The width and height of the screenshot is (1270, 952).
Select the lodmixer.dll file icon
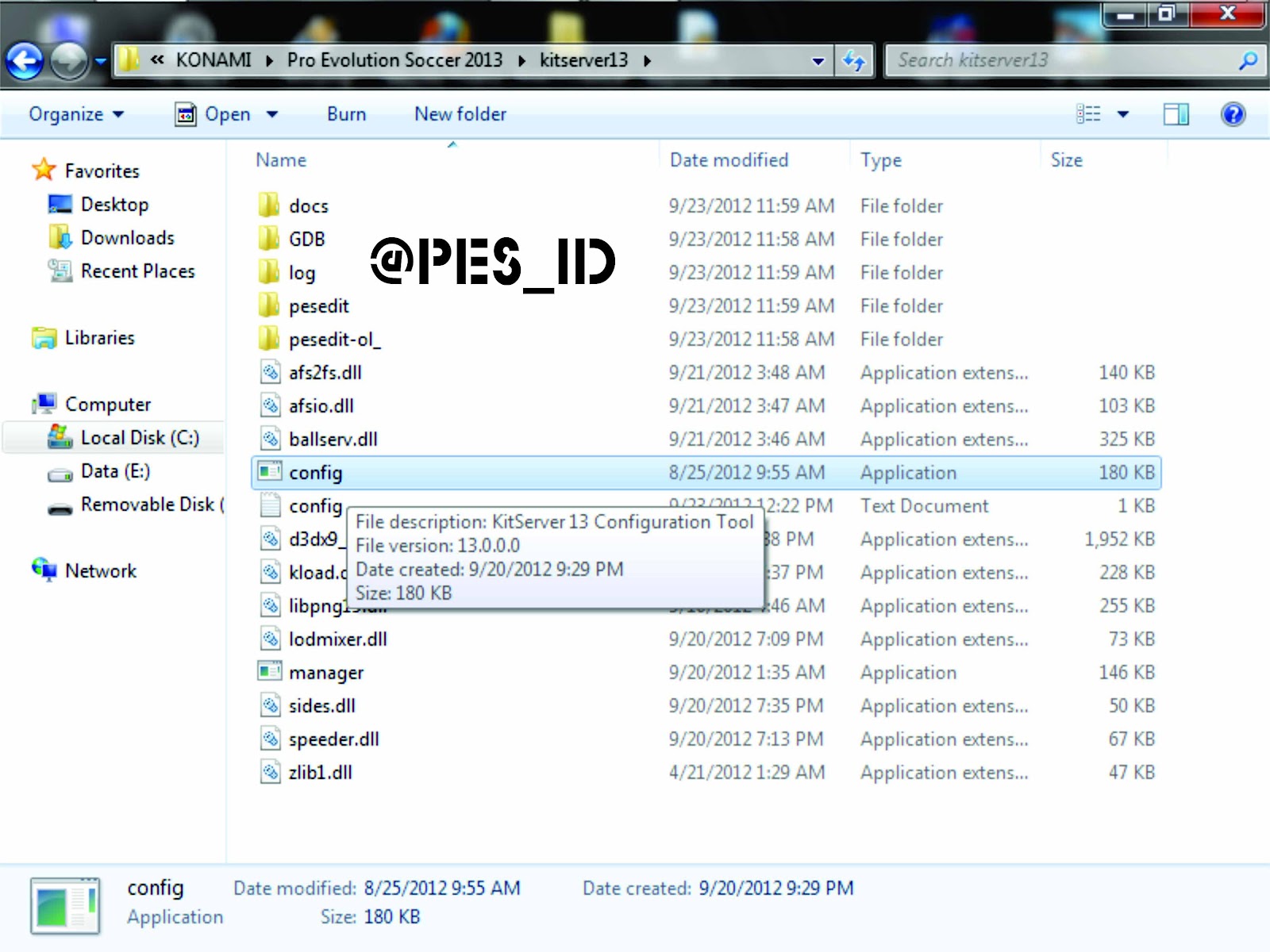(270, 639)
